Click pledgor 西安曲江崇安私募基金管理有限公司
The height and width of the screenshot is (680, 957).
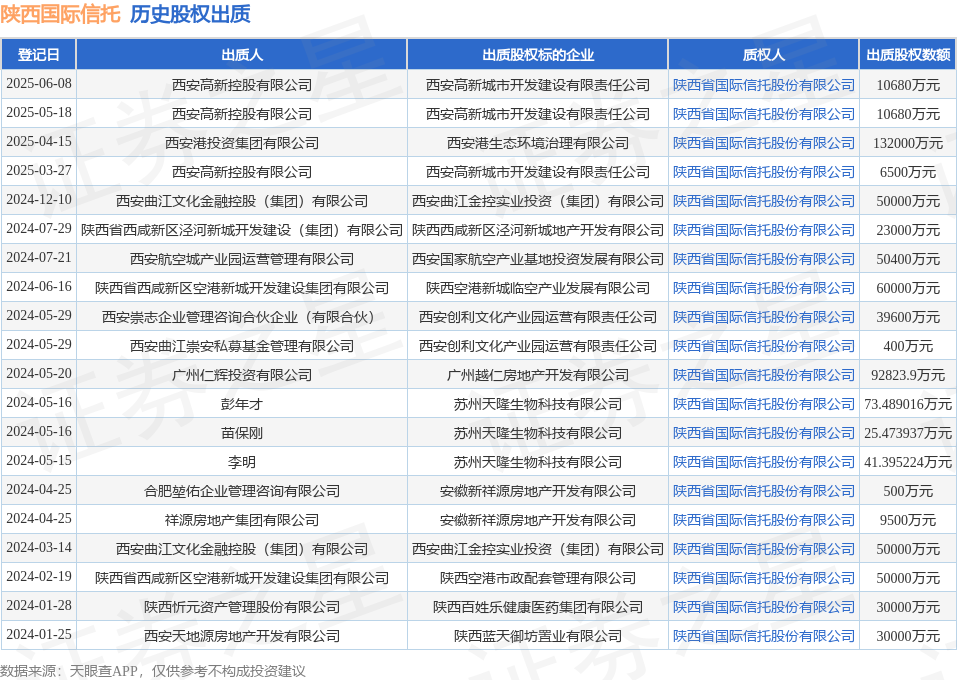pos(242,346)
